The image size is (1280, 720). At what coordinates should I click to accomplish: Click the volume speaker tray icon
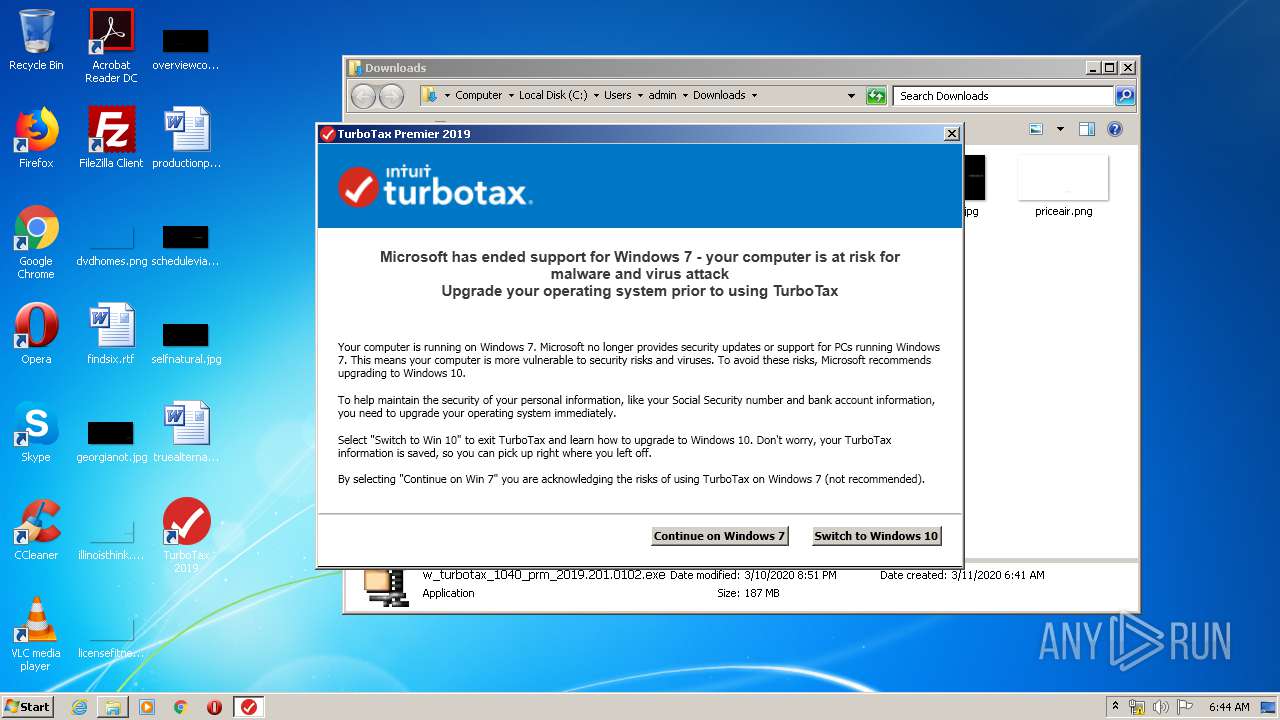(x=1161, y=707)
